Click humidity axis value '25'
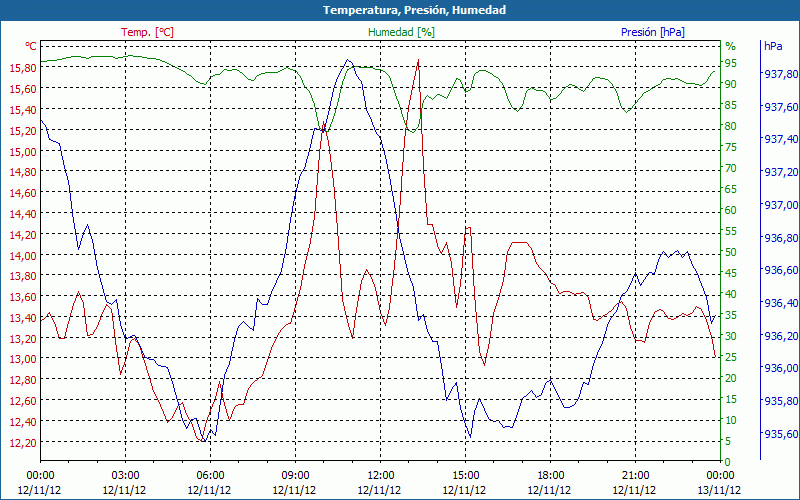The image size is (800, 500). click(x=731, y=357)
